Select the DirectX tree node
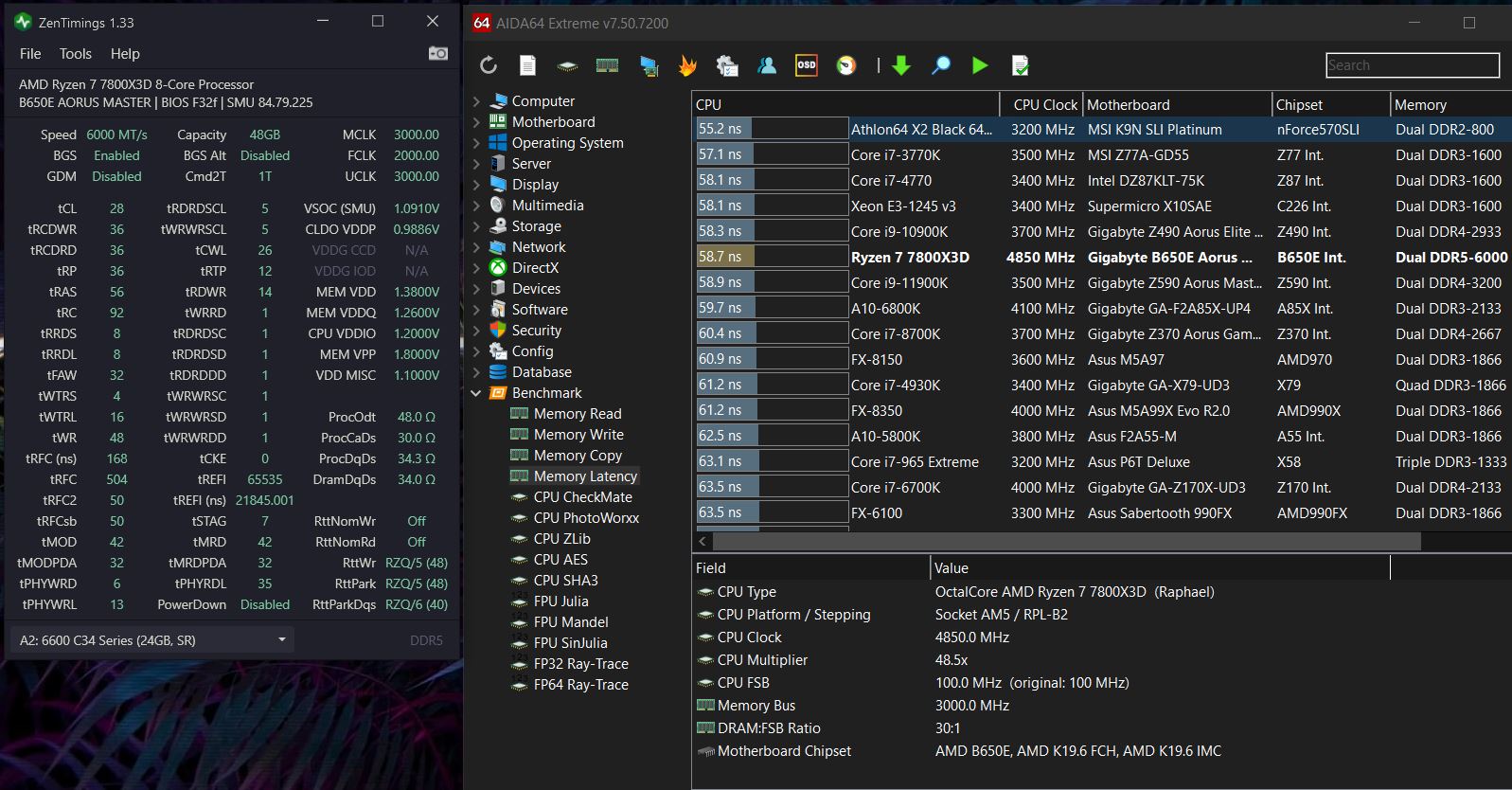 tap(535, 268)
